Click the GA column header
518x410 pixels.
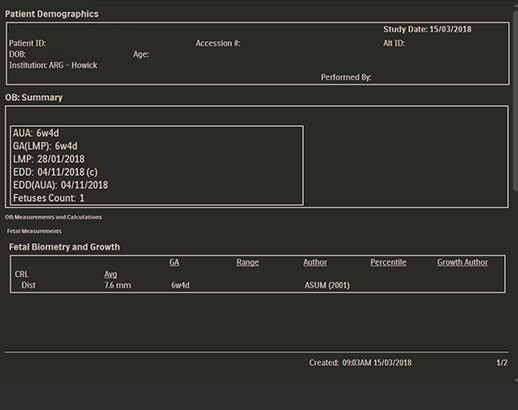[174, 262]
